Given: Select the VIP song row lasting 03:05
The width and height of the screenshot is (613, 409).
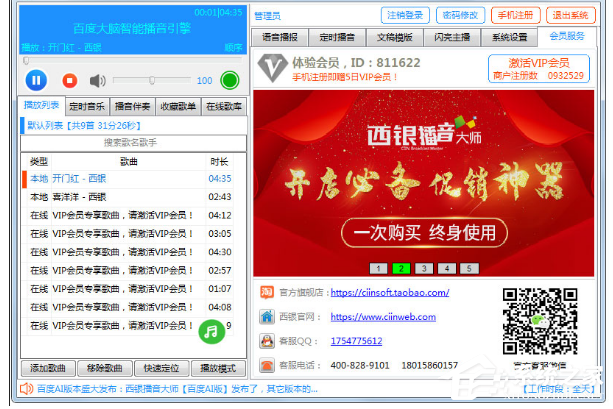Looking at the screenshot, I should 129,234.
